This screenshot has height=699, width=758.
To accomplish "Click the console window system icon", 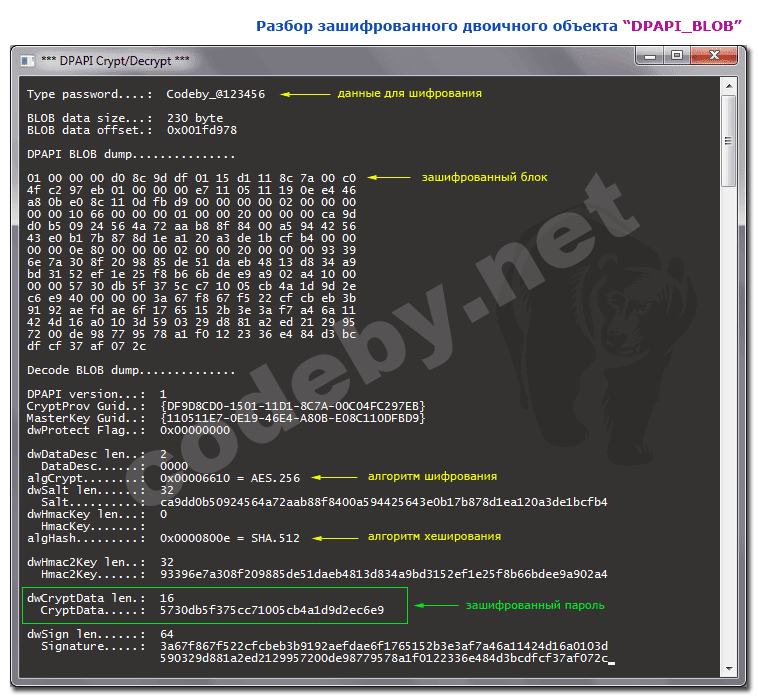I will pyautogui.click(x=28, y=61).
